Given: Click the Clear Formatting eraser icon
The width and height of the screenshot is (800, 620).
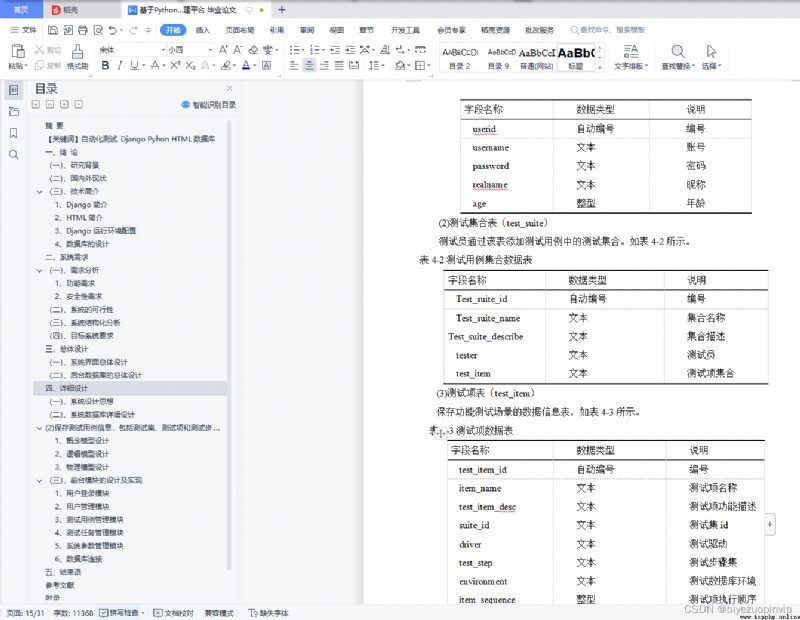Looking at the screenshot, I should pyautogui.click(x=253, y=49).
